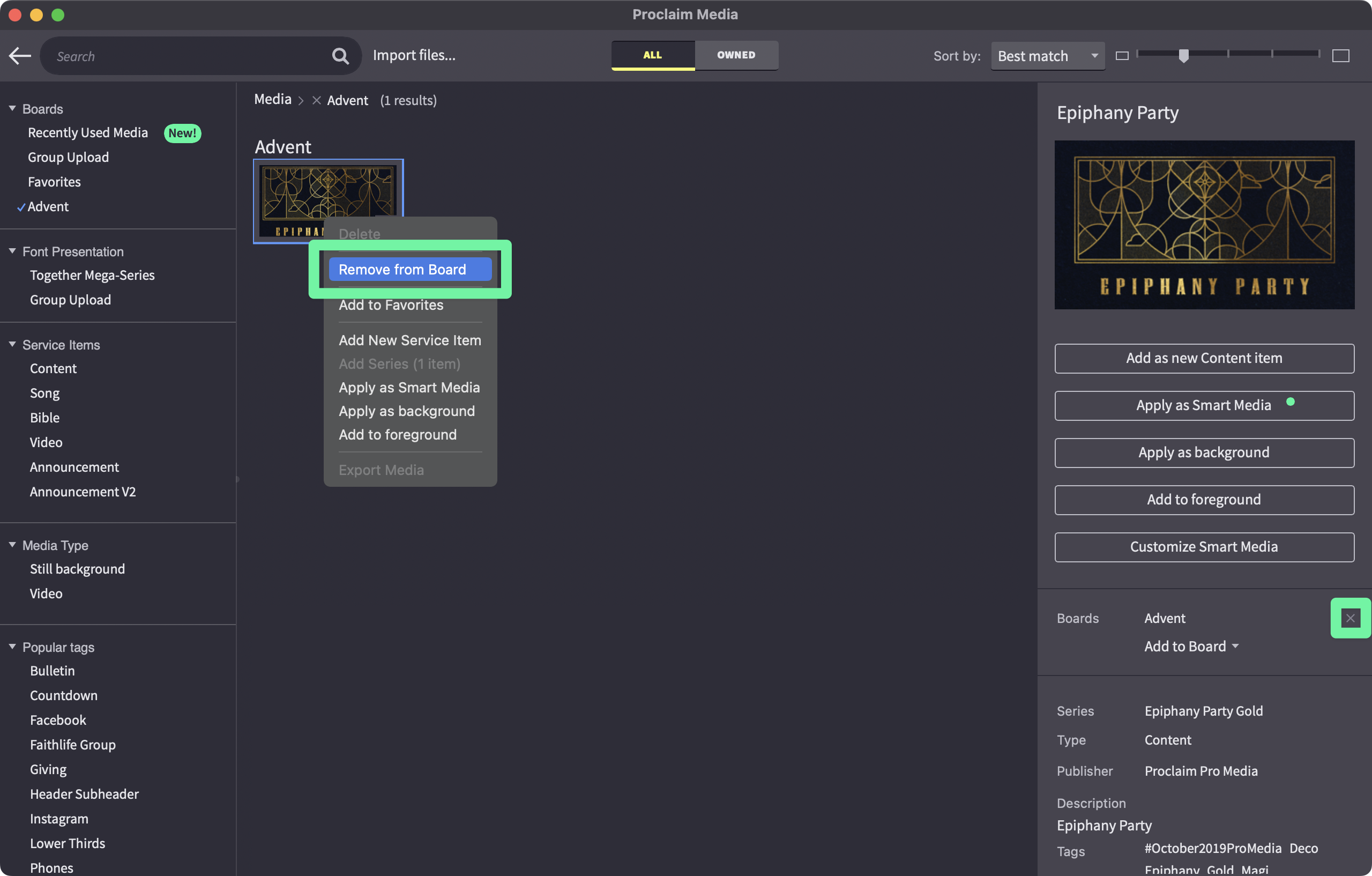The image size is (1372, 876).
Task: Click Apply as Smart Media button in details panel
Action: [1204, 405]
